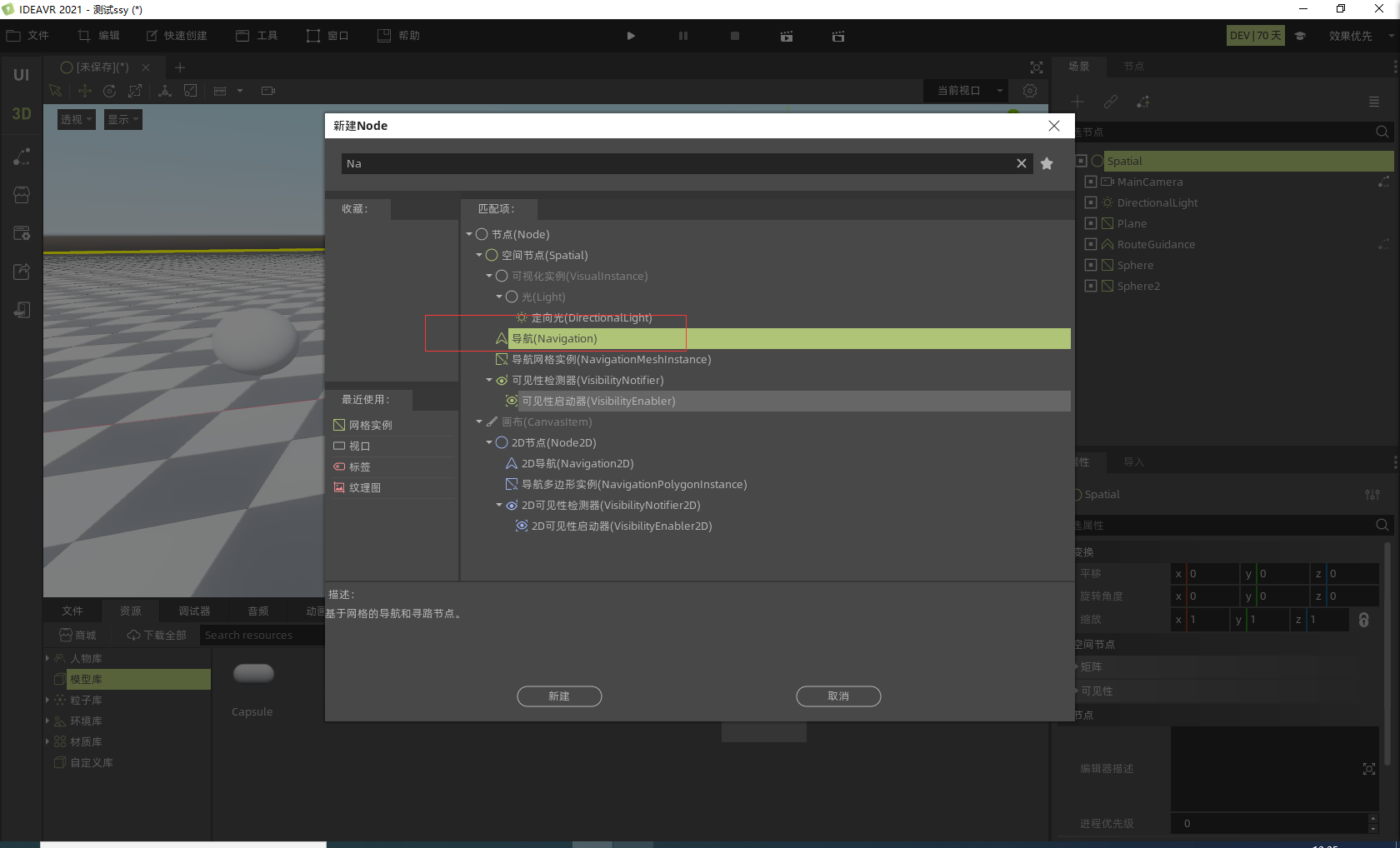1400x848 pixels.
Task: Switch to 资源 tab in bottom panel
Action: pos(131,611)
